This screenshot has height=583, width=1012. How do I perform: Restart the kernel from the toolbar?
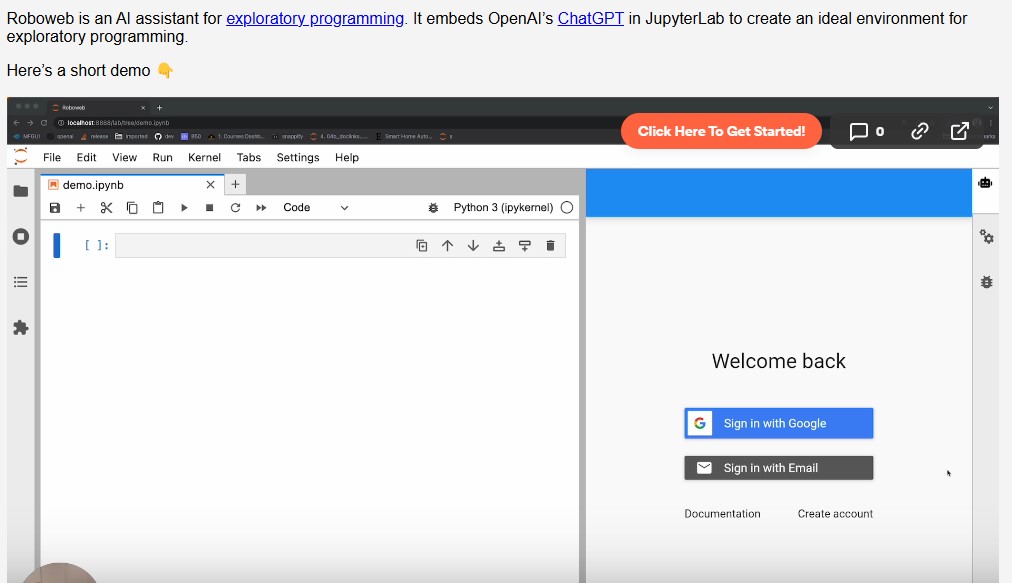(x=235, y=208)
